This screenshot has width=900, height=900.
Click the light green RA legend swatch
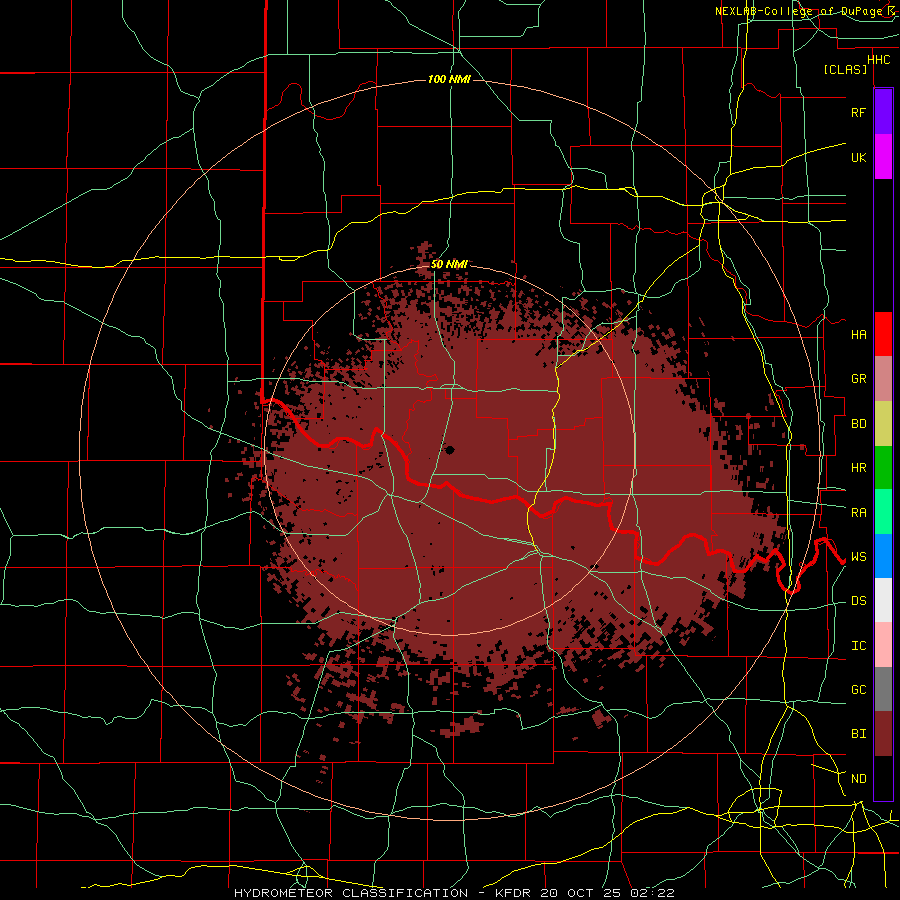coord(883,512)
